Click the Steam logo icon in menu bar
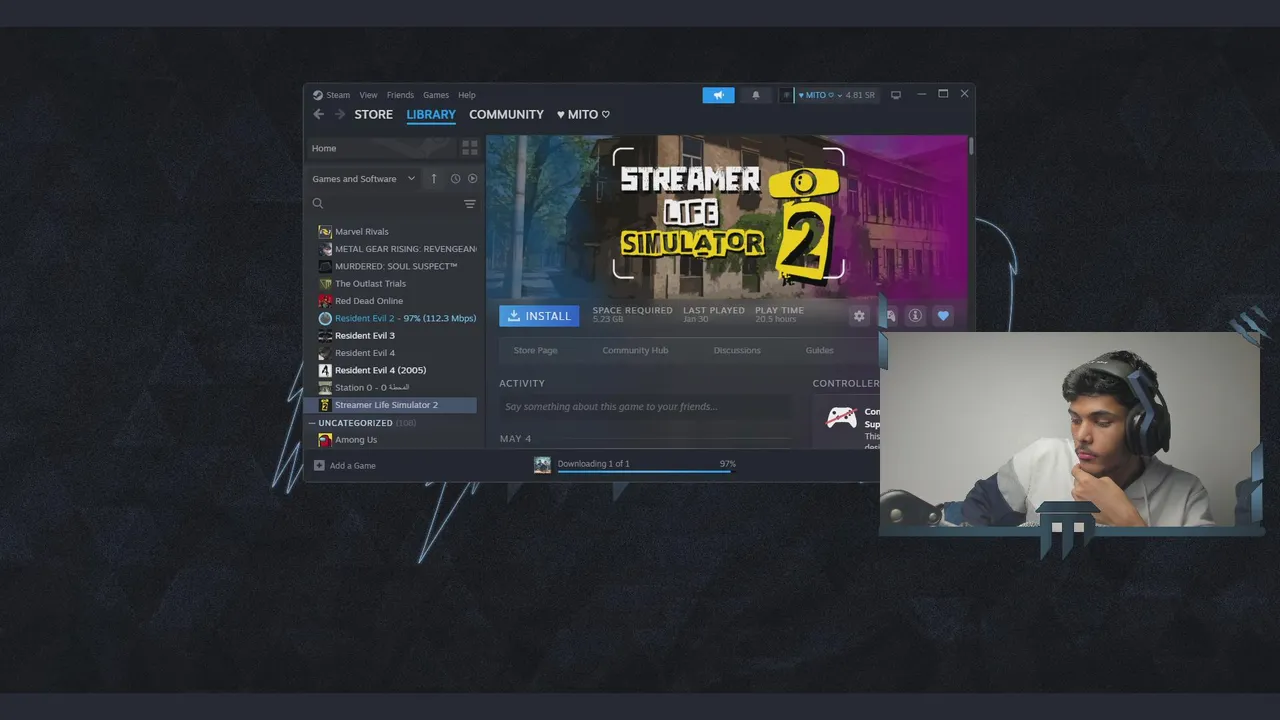The height and width of the screenshot is (720, 1280). tap(318, 95)
